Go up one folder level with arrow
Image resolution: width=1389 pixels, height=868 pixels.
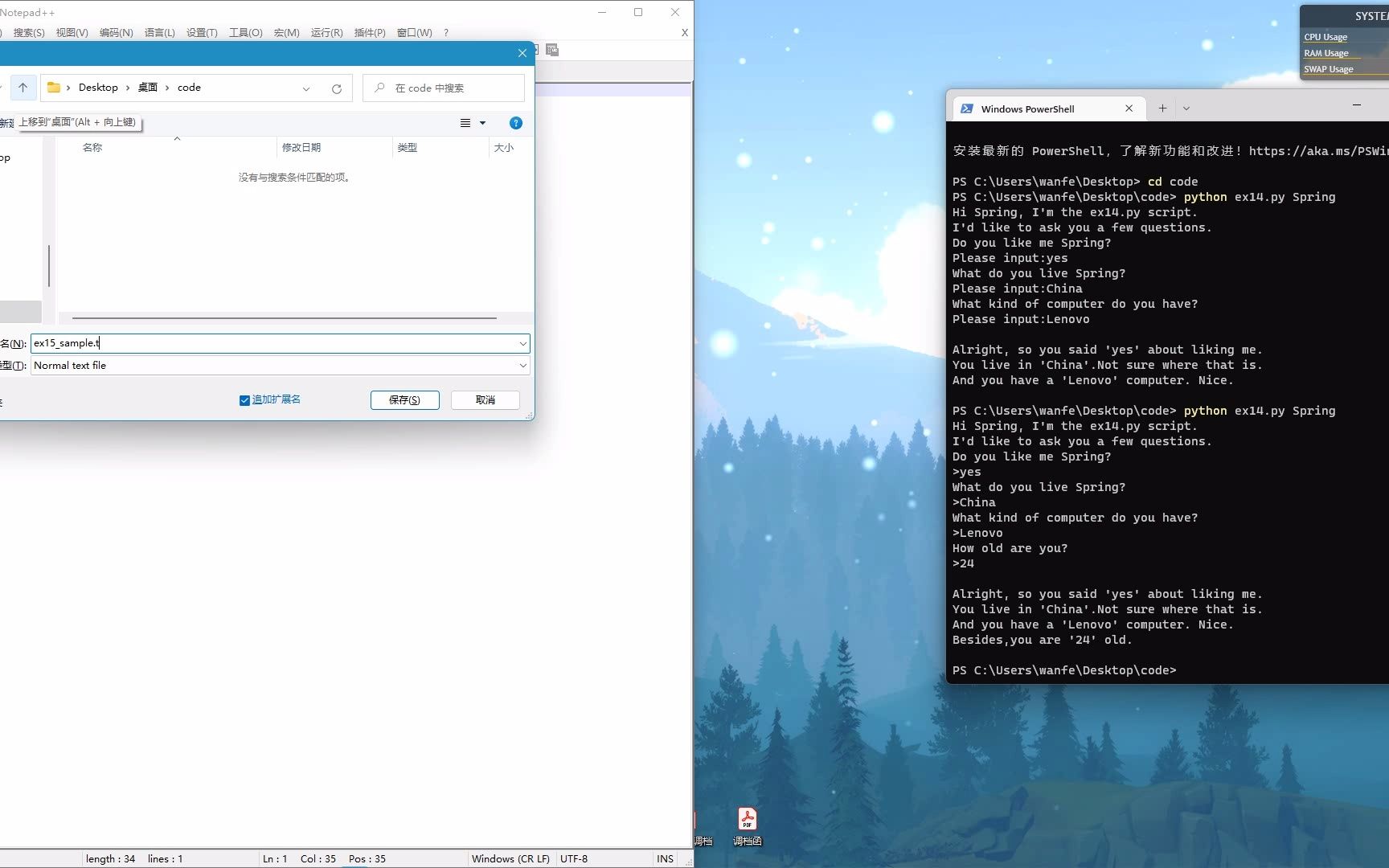point(23,88)
